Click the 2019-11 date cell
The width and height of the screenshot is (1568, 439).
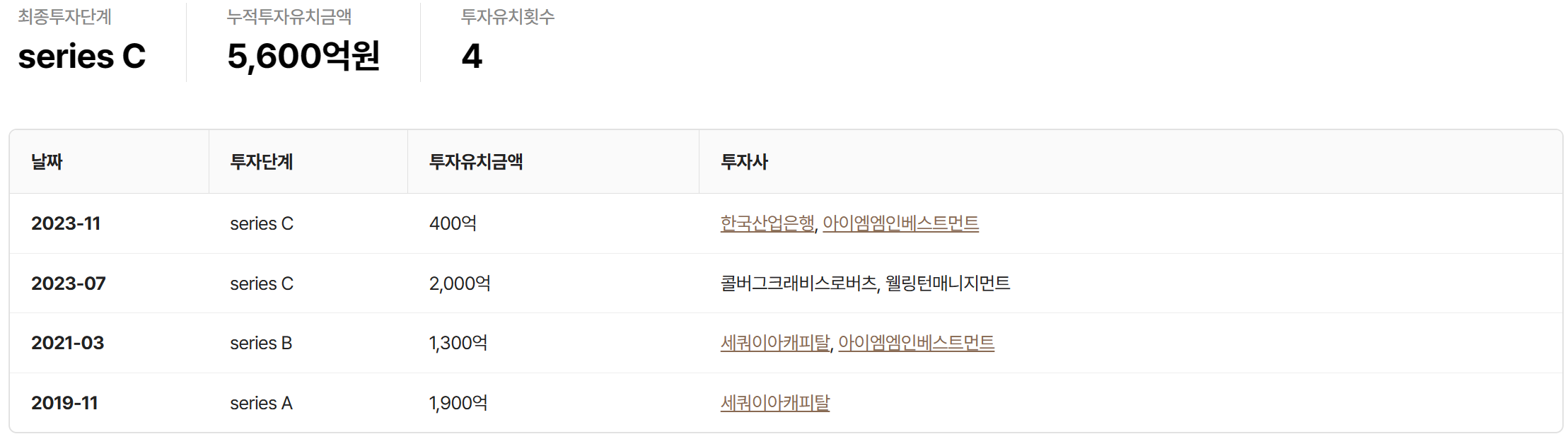[x=64, y=403]
